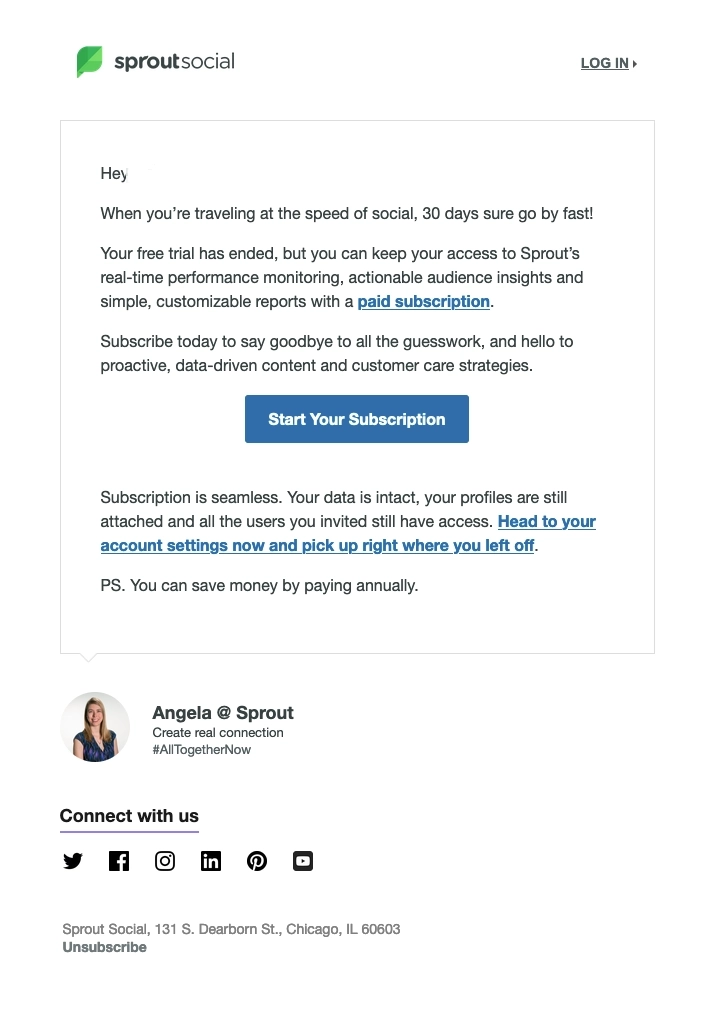Click the #AllTogetherNow hashtag
Viewport: 718px width, 1033px height.
(x=203, y=748)
